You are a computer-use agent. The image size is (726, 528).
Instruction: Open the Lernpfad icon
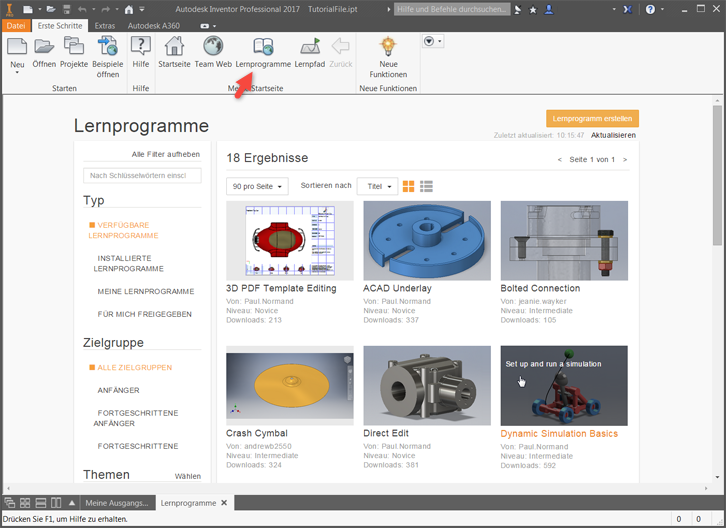click(x=310, y=47)
